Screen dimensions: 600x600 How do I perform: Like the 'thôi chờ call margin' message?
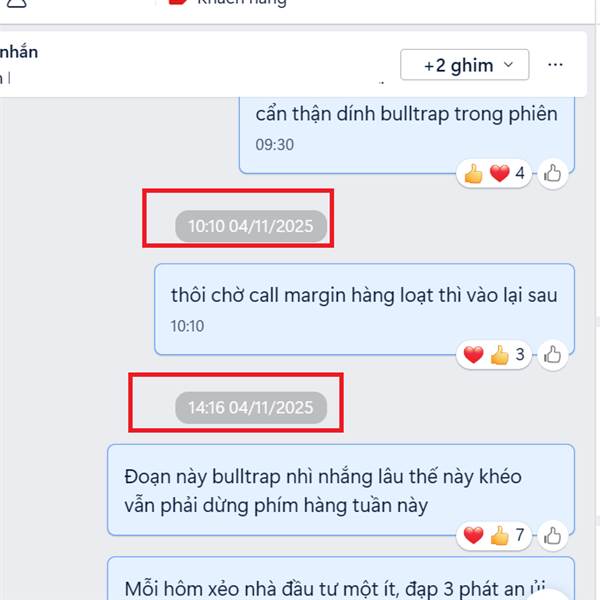point(552,355)
